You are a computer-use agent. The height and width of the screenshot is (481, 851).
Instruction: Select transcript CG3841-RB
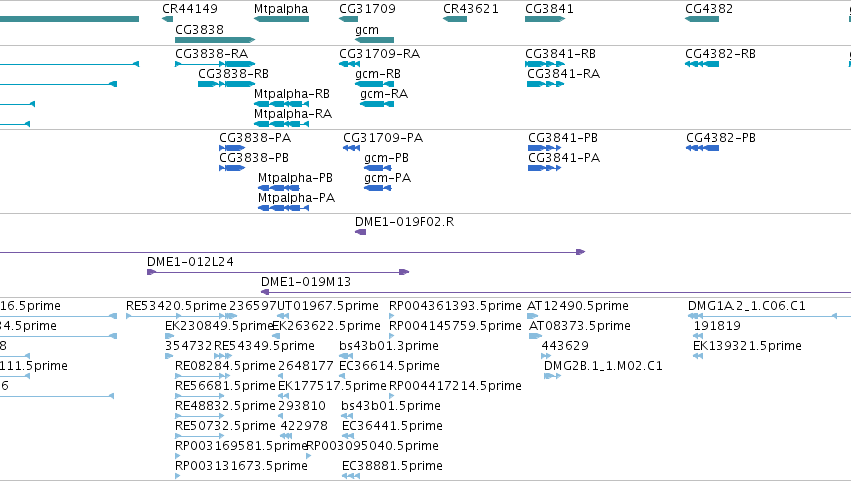(560, 54)
